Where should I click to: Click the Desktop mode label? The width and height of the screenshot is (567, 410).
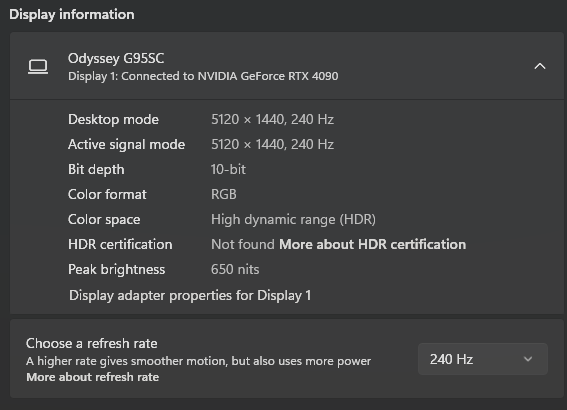[x=113, y=120]
